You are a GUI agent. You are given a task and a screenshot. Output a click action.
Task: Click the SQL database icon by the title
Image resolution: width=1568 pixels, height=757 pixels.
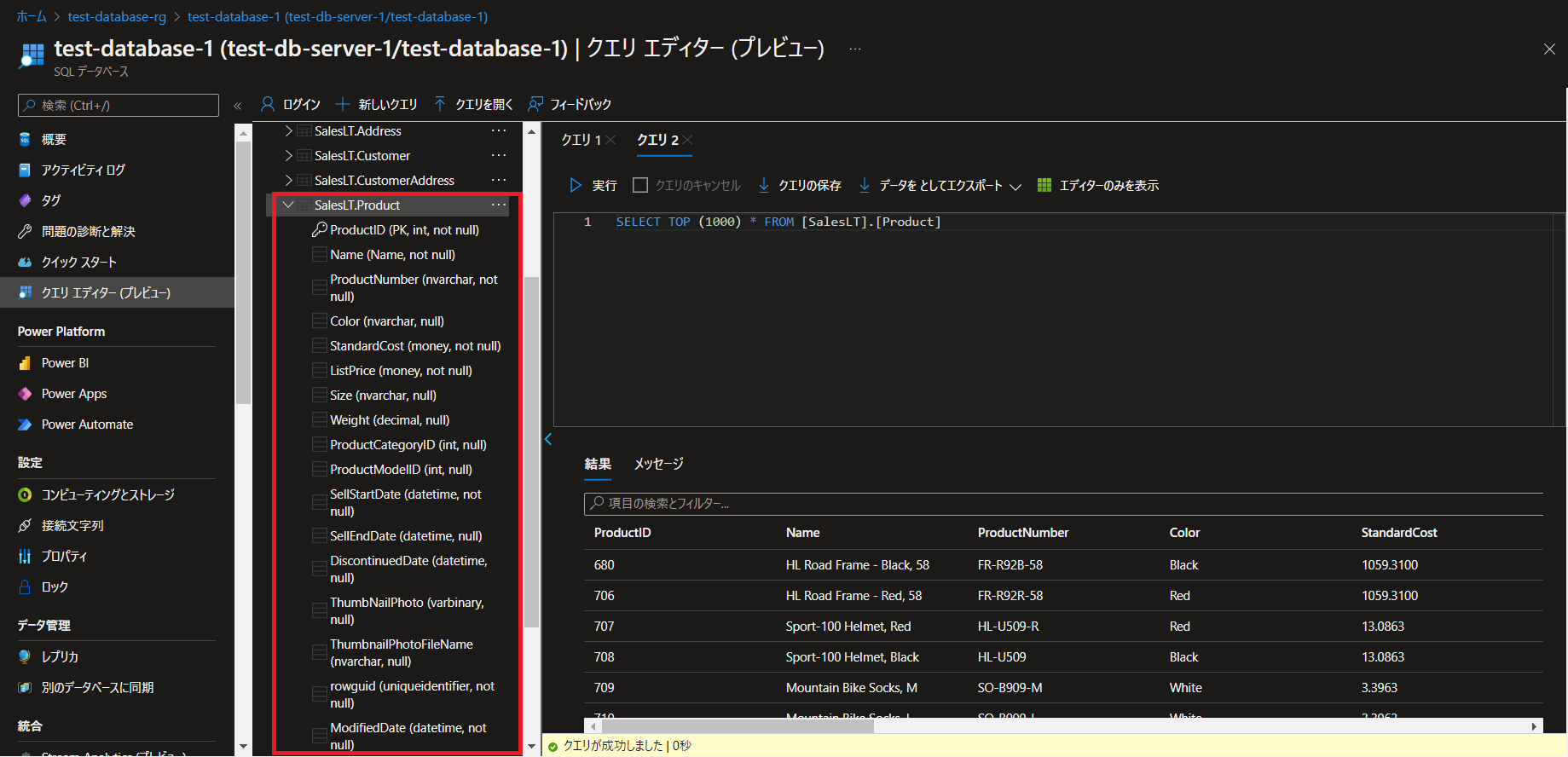32,55
